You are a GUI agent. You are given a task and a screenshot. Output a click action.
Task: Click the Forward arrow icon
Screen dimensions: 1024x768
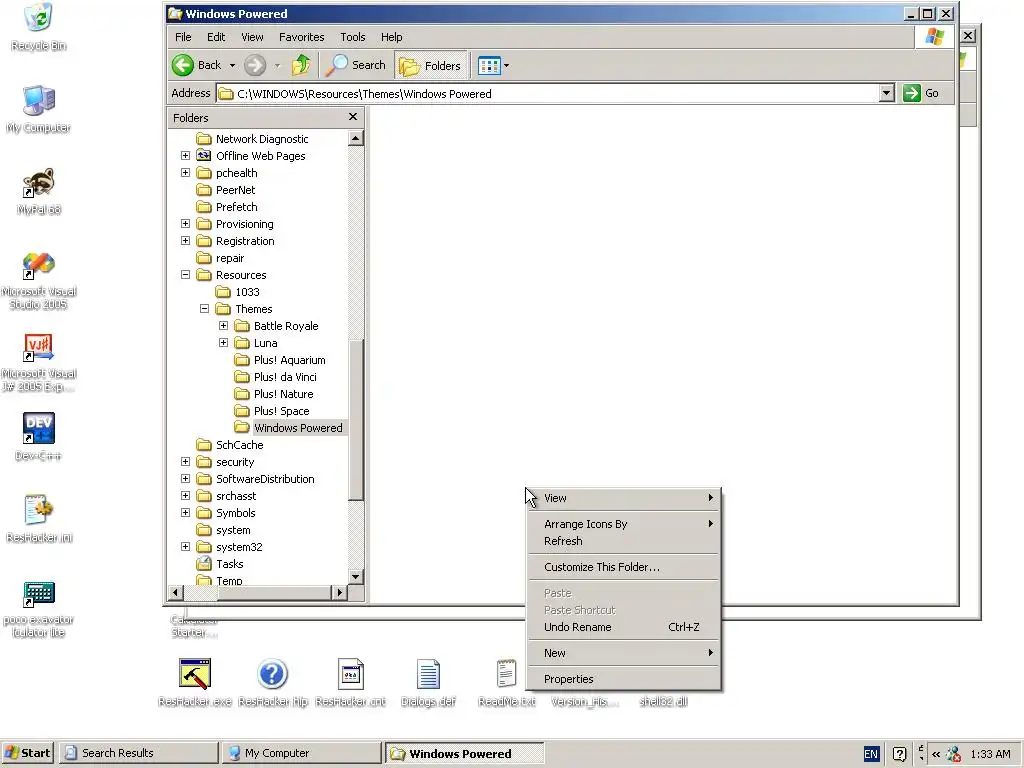tap(255, 65)
